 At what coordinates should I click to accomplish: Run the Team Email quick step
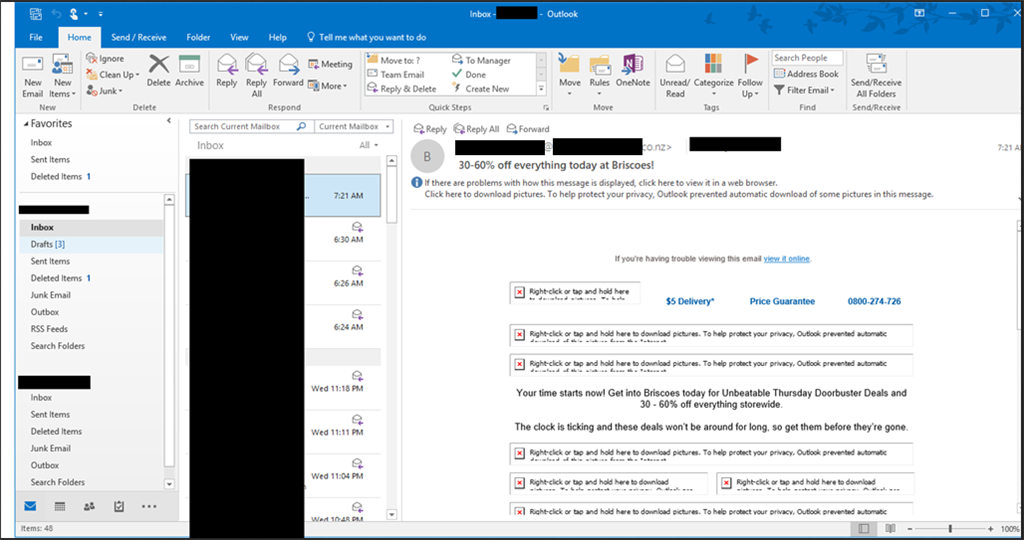pyautogui.click(x=396, y=74)
